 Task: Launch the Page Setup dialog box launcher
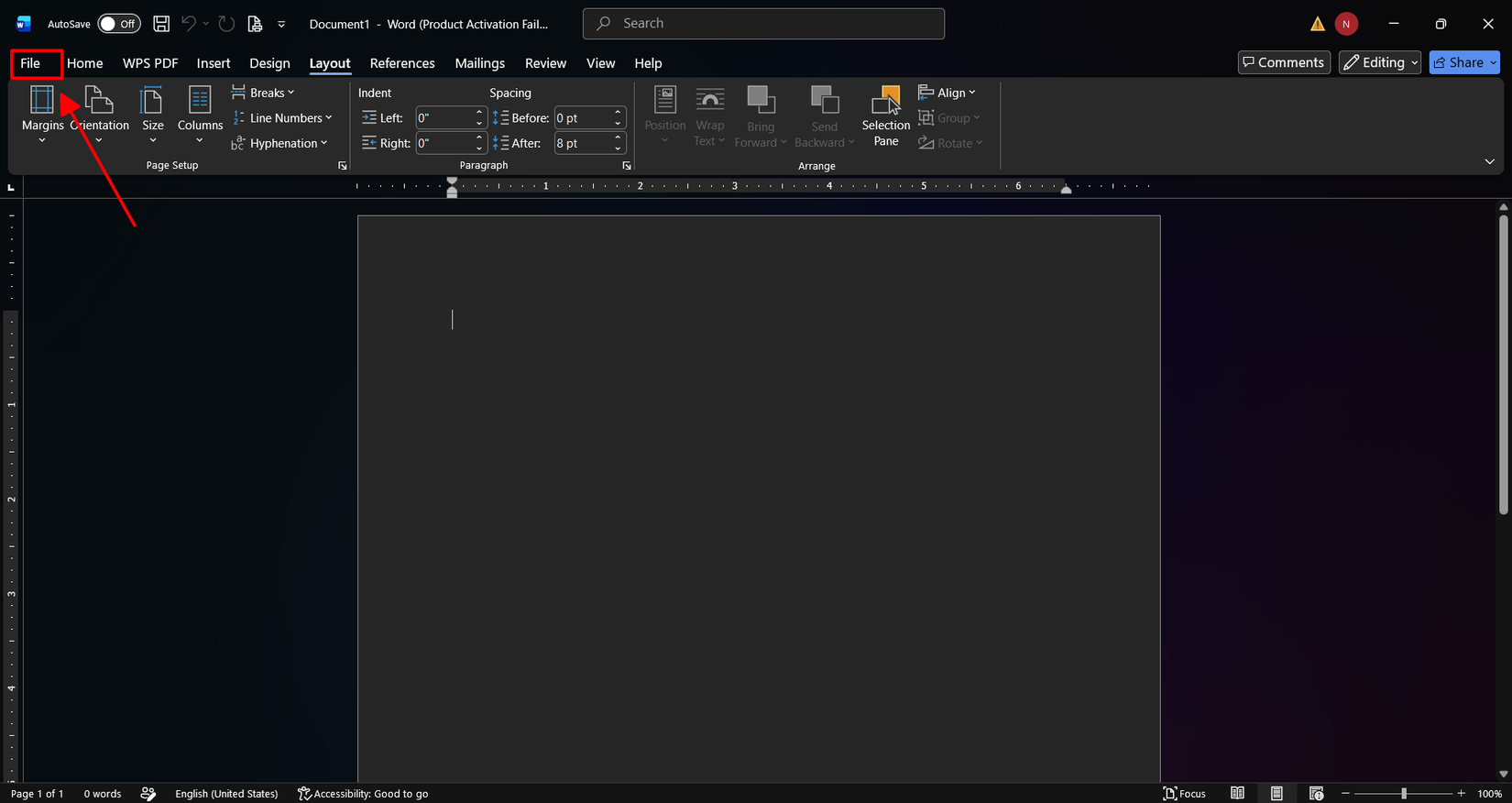point(343,166)
